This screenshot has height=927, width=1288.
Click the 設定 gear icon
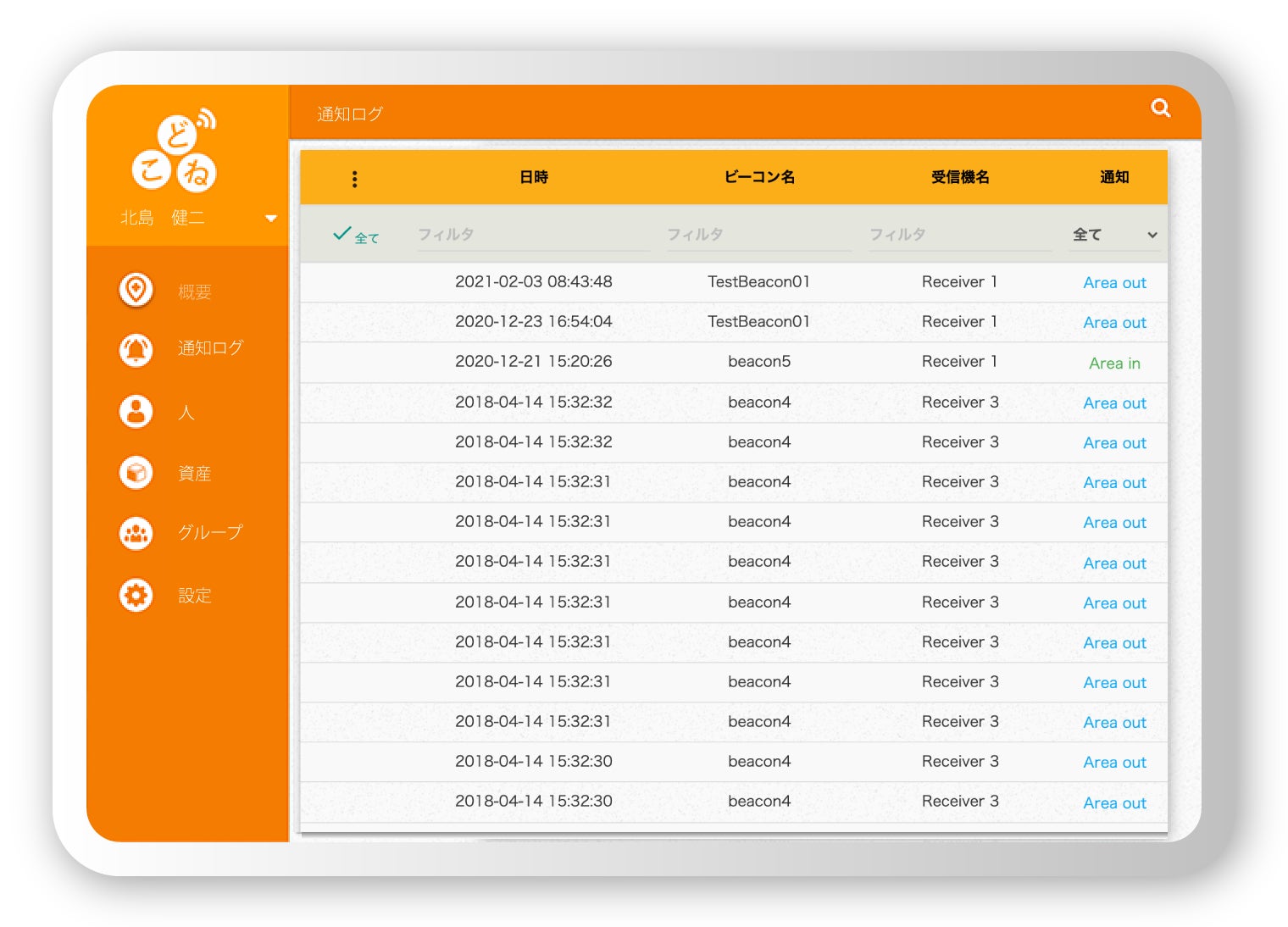pos(136,595)
